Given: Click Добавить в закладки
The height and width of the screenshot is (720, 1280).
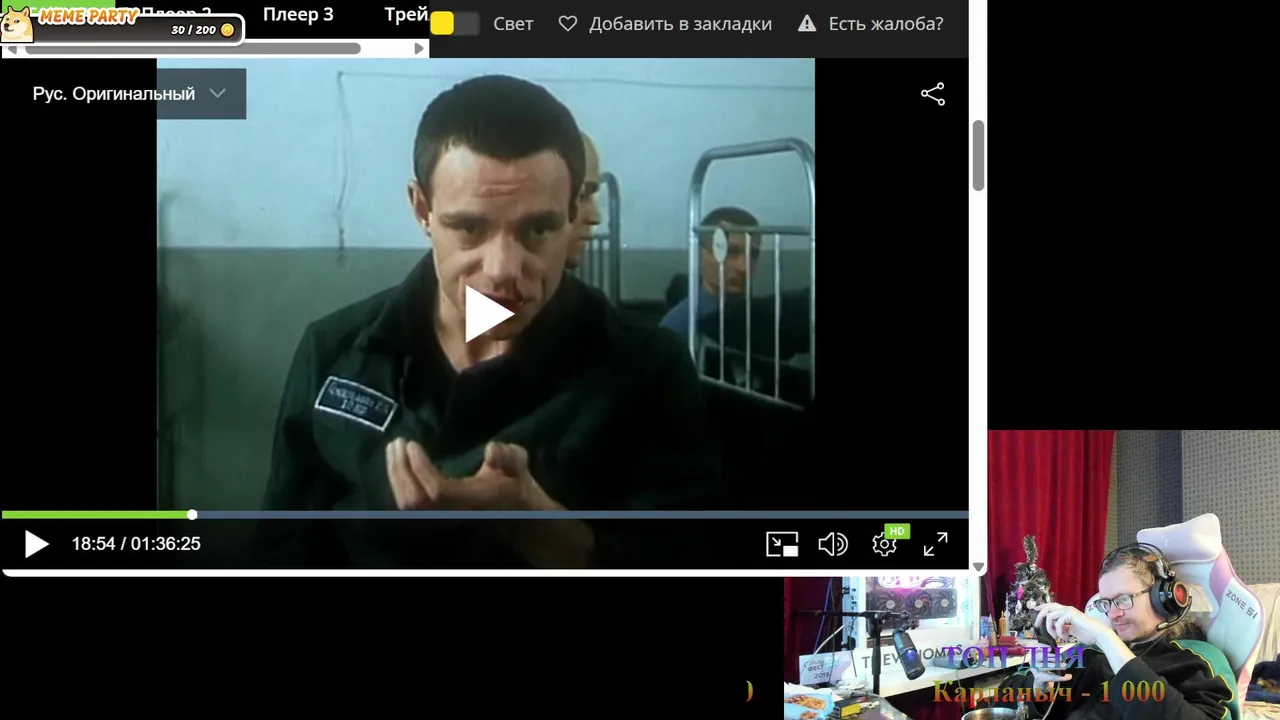Looking at the screenshot, I should pos(680,24).
